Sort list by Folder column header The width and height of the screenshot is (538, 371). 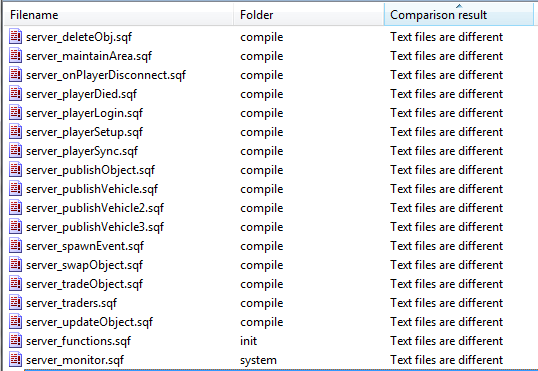click(x=308, y=15)
